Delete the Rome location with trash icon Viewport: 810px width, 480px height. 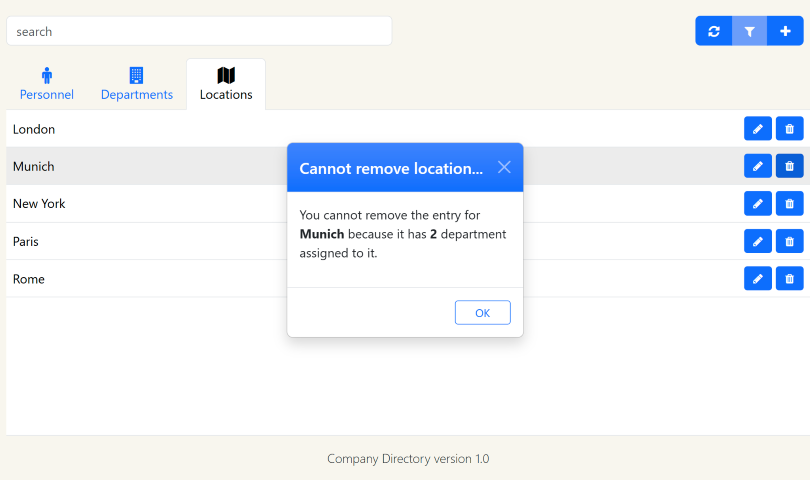pyautogui.click(x=789, y=278)
